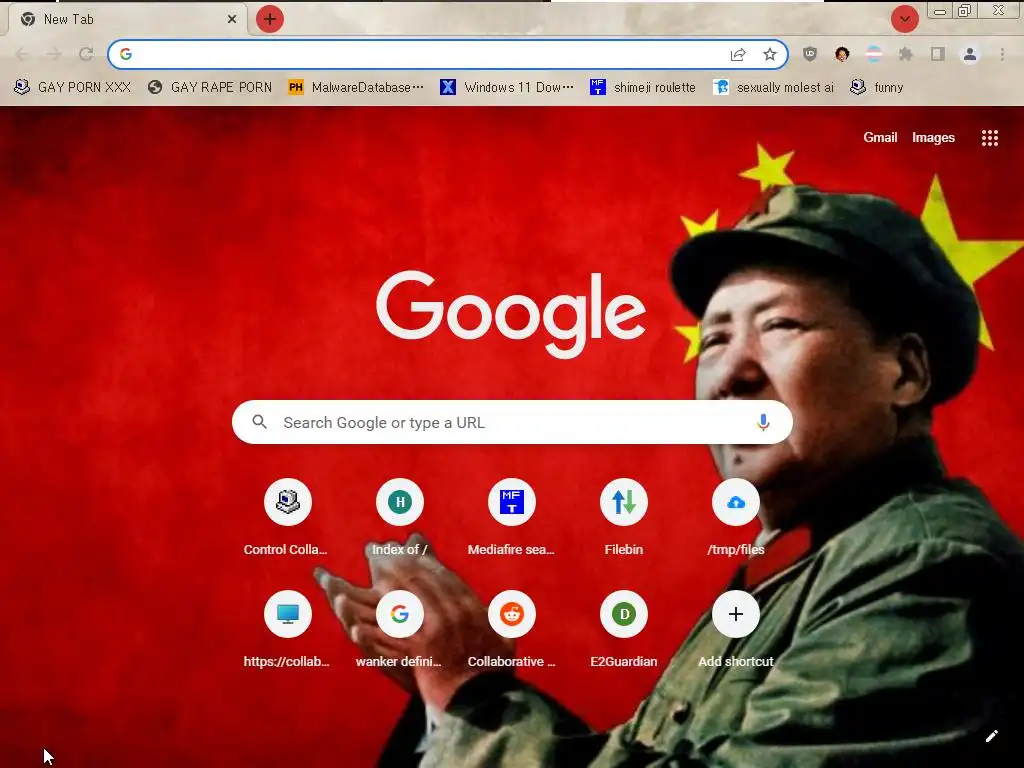Screen dimensions: 1024x768
Task: Open the shimeji roulette bookmark
Action: coord(643,87)
